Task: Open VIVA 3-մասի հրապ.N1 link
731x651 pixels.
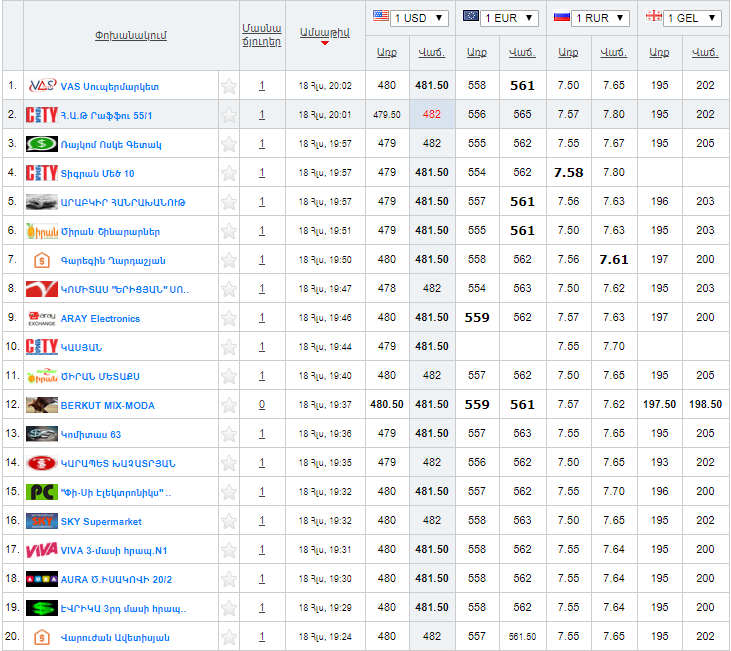Action: 114,550
